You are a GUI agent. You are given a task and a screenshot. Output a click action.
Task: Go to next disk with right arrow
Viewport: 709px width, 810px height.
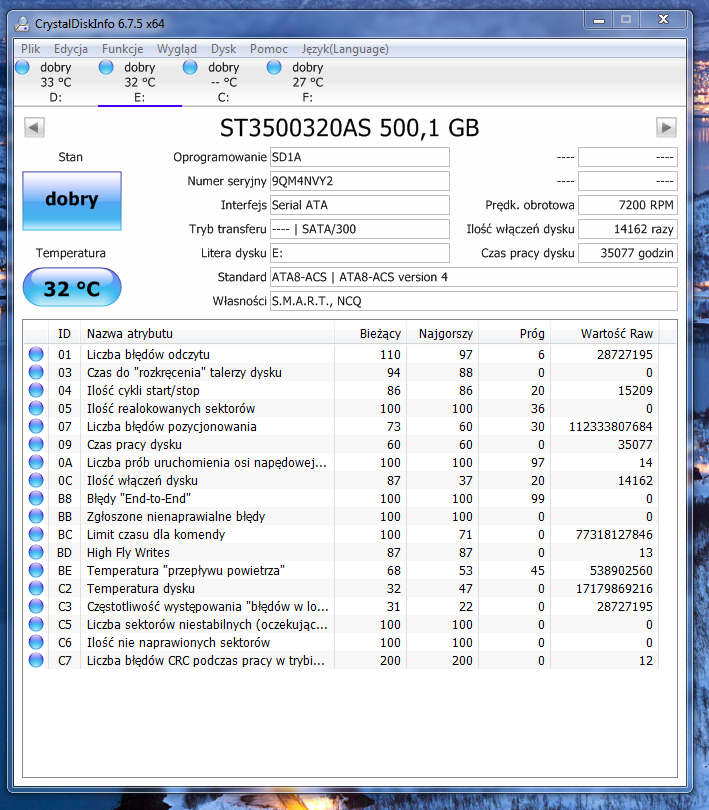(666, 128)
